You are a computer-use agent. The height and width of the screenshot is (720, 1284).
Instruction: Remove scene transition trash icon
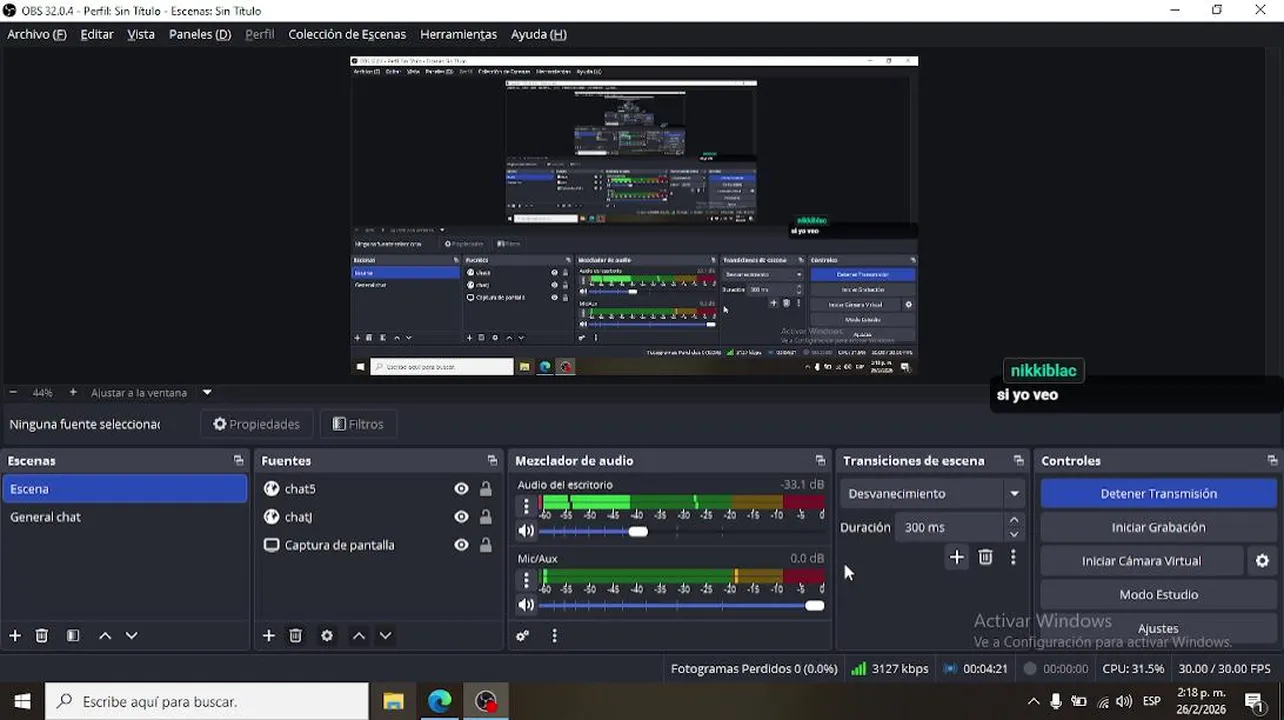[x=985, y=557]
